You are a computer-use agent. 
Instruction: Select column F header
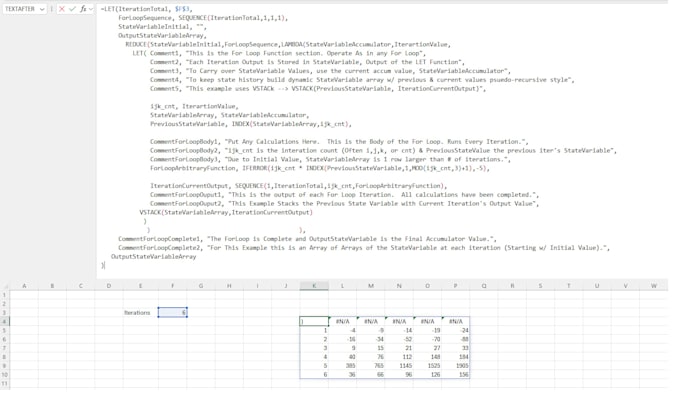(173, 286)
